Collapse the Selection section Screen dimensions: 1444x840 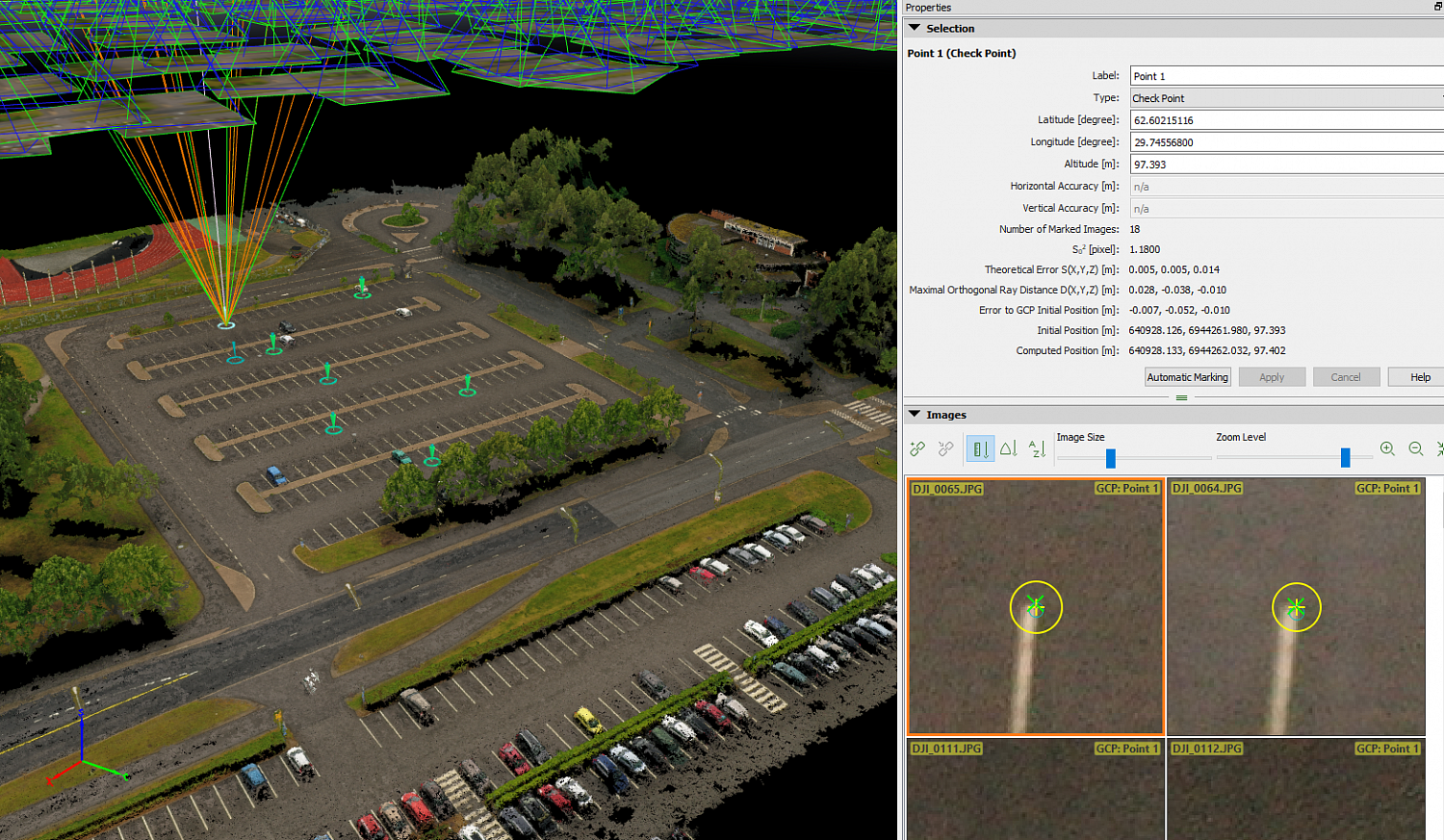click(915, 28)
